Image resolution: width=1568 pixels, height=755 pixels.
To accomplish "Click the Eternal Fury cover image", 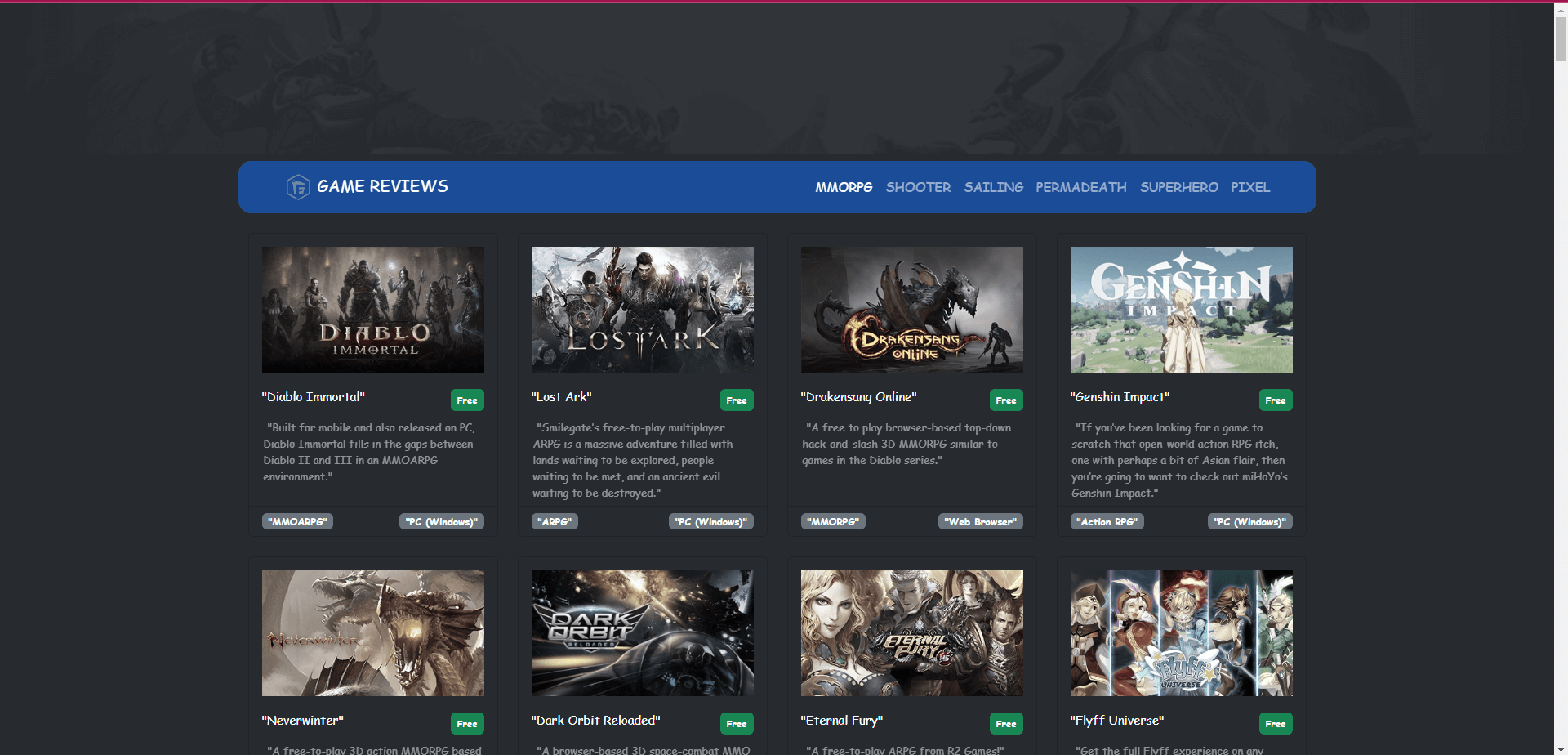I will pos(912,633).
